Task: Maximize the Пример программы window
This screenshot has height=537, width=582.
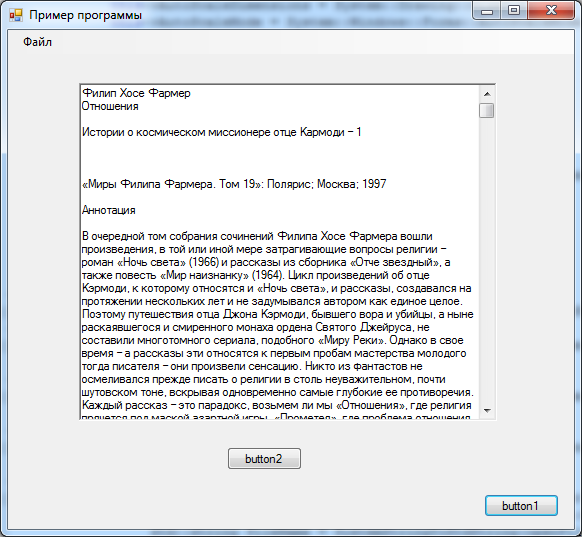Action: point(514,10)
